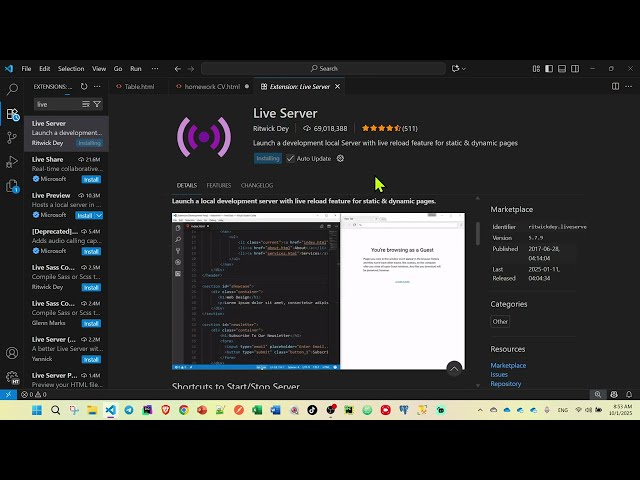Toggle the bottom panel layout icon
This screenshot has width=640, height=480.
click(562, 69)
